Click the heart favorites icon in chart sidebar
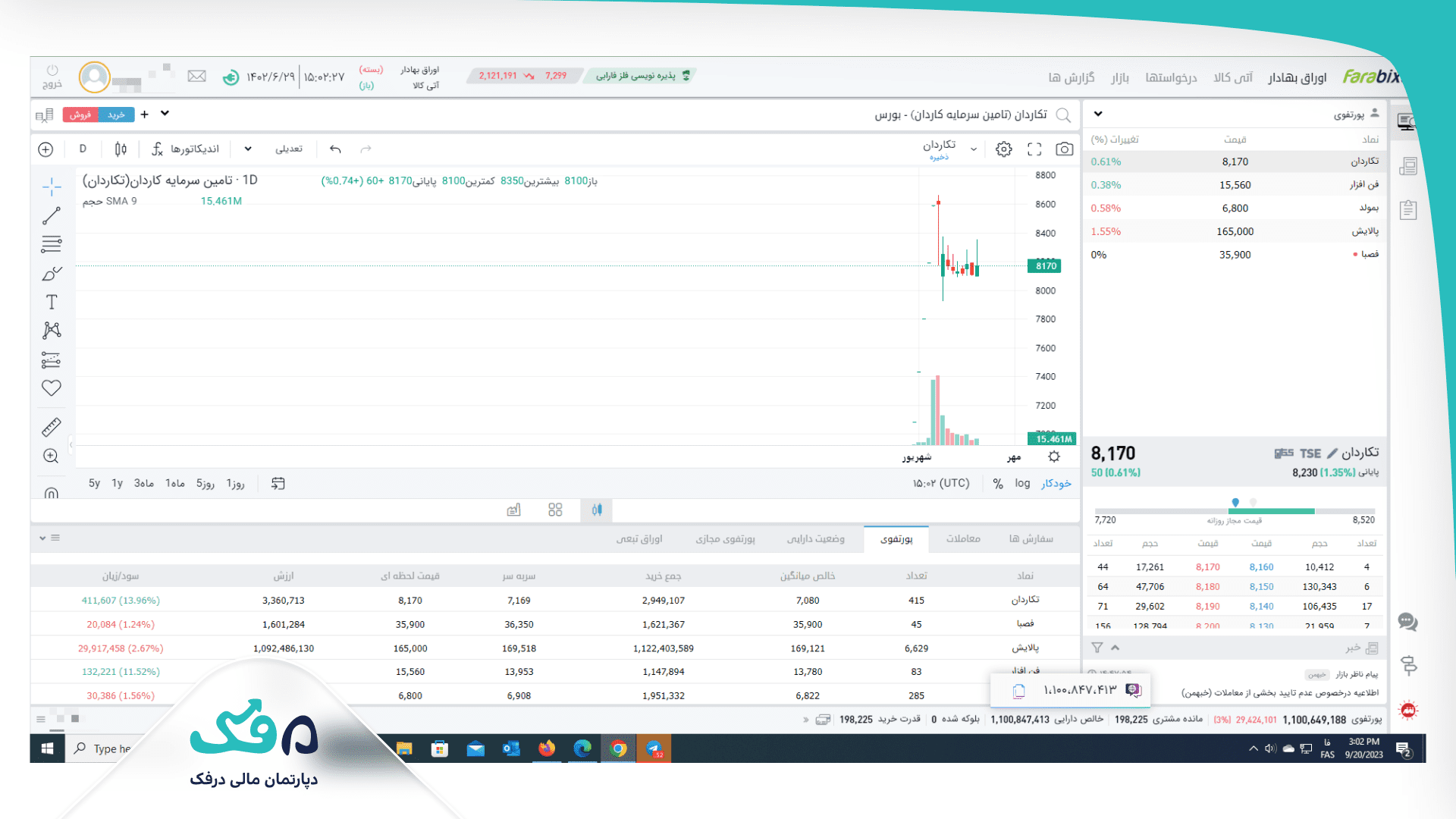Viewport: 1456px width, 819px height. (x=52, y=388)
